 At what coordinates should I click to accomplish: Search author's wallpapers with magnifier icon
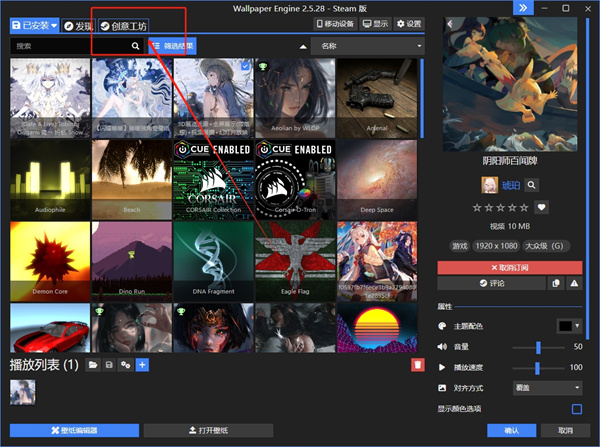(x=532, y=185)
